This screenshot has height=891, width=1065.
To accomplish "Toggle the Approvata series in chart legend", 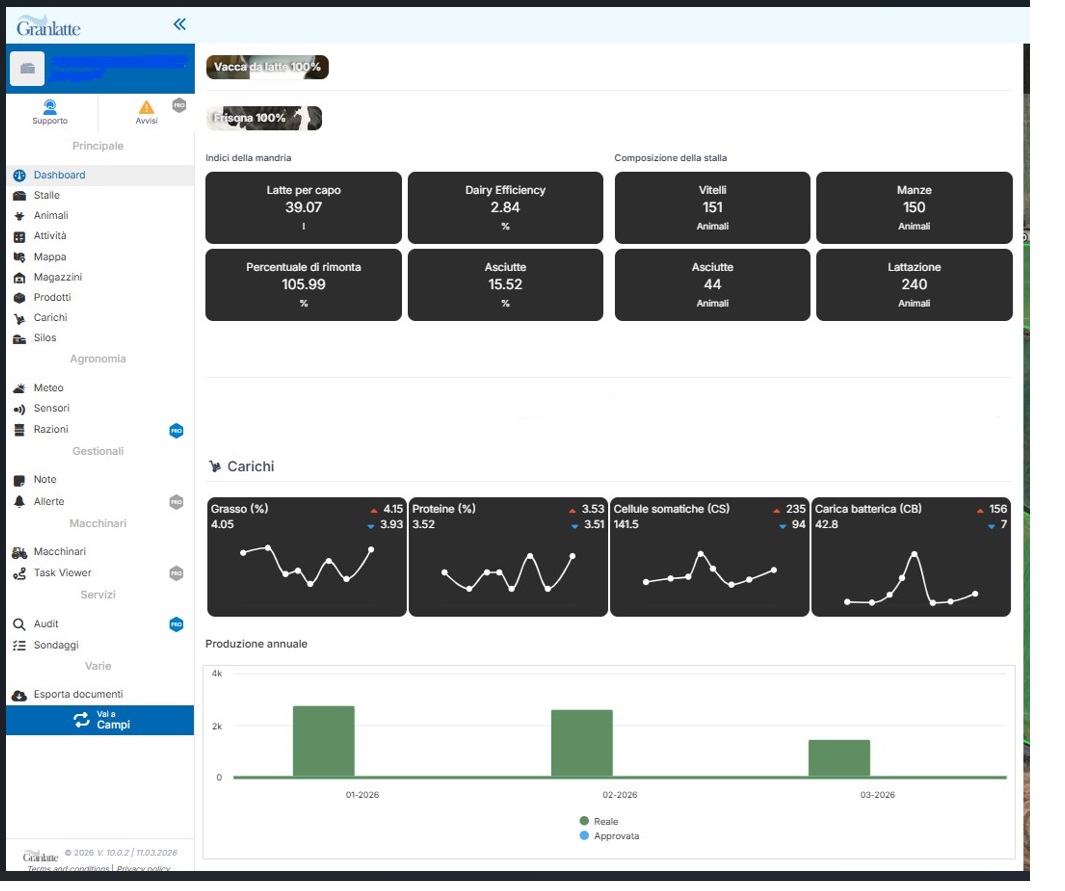I will click(584, 836).
